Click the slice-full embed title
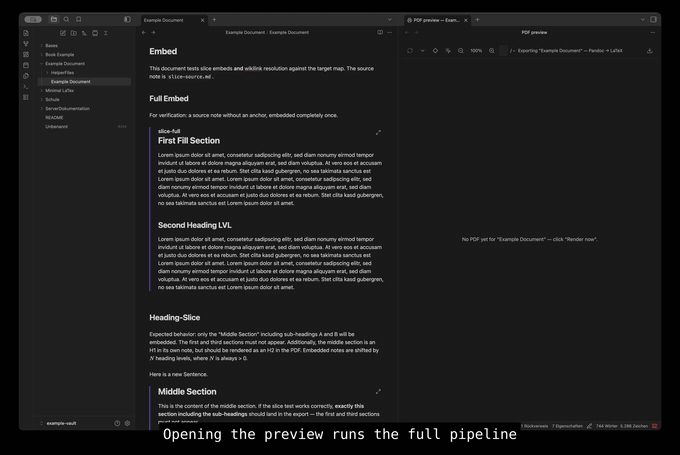The image size is (680, 455). click(169, 131)
